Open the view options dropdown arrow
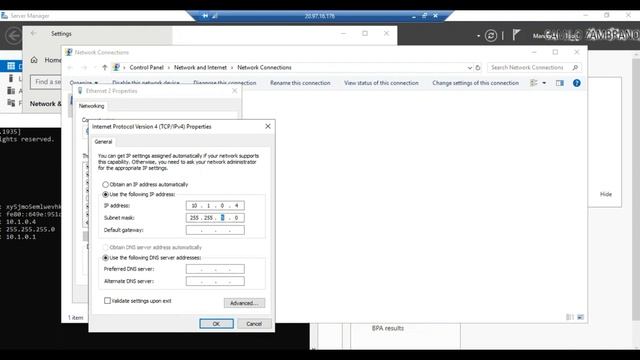Viewport: 640px width, 360px height. coord(544,83)
